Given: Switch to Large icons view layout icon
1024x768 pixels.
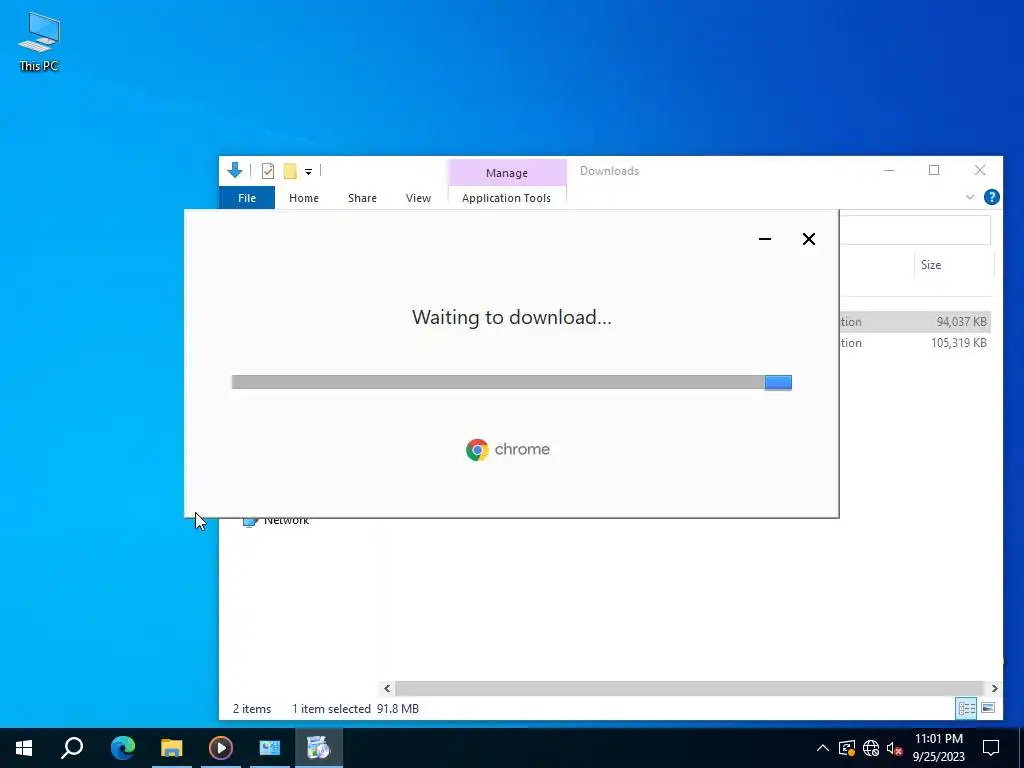Looking at the screenshot, I should [x=988, y=708].
